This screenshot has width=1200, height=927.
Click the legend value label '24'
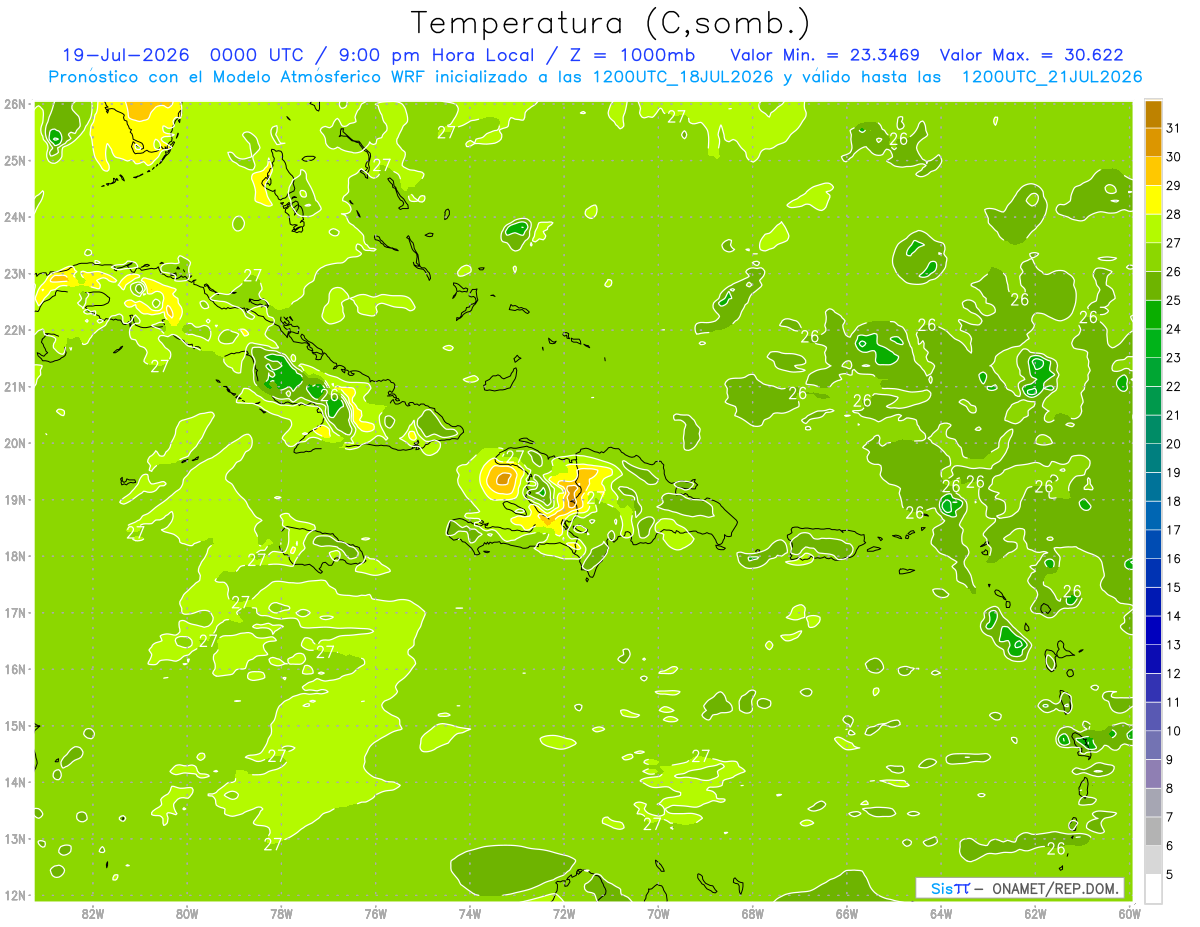[x=1174, y=329]
